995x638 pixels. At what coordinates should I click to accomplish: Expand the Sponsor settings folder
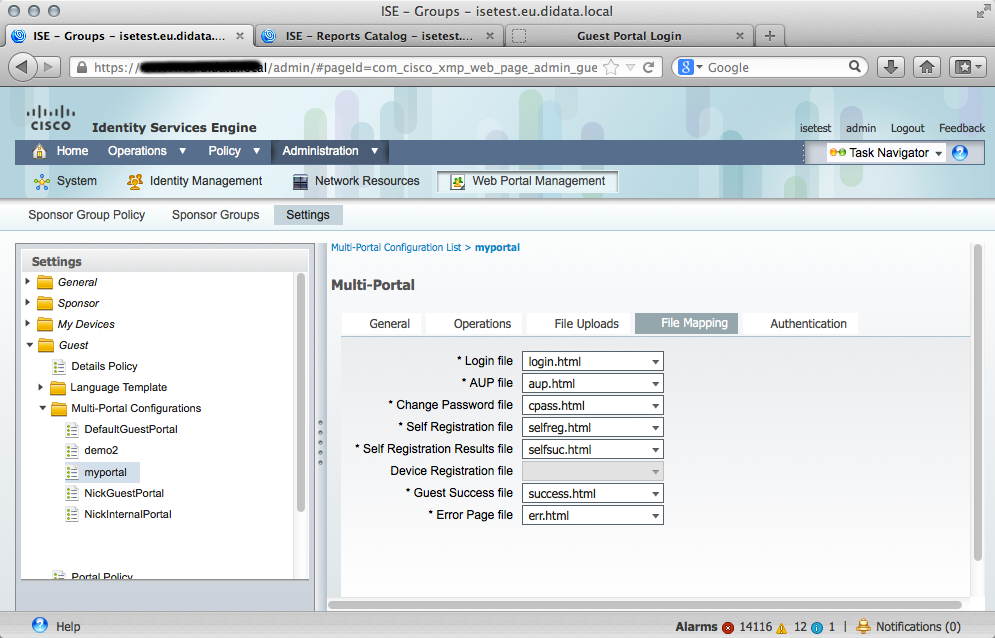(x=28, y=302)
